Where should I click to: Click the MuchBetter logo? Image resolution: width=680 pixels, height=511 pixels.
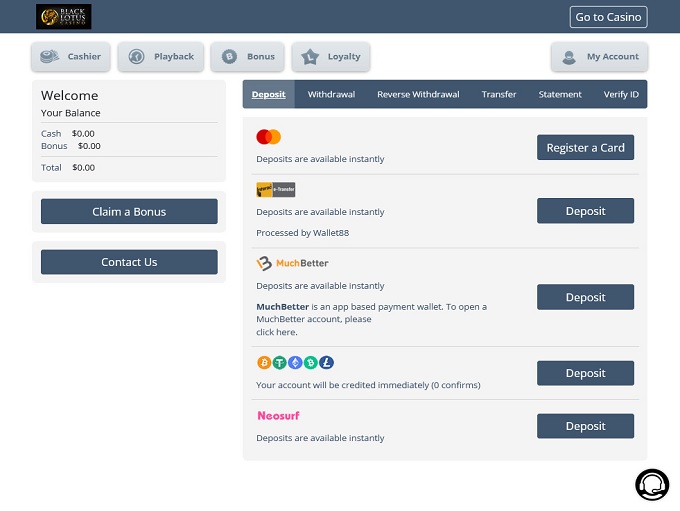(x=292, y=264)
